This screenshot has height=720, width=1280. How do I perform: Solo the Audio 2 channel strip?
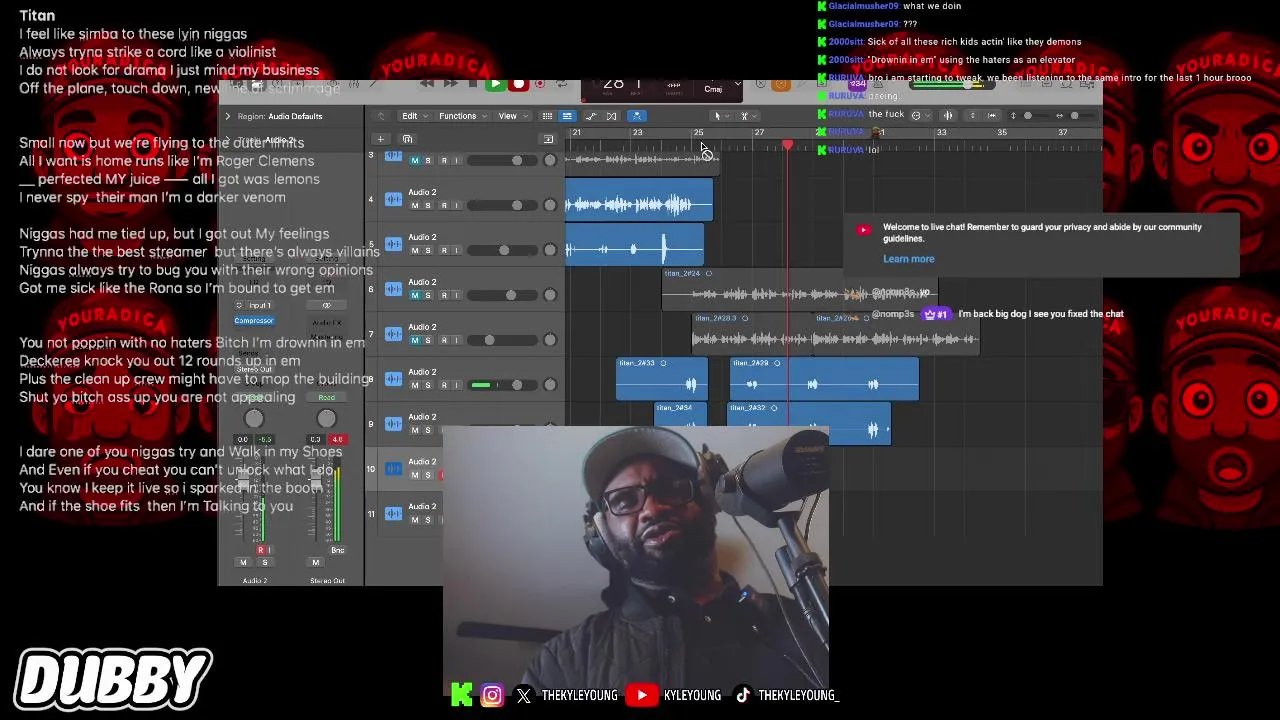point(265,562)
